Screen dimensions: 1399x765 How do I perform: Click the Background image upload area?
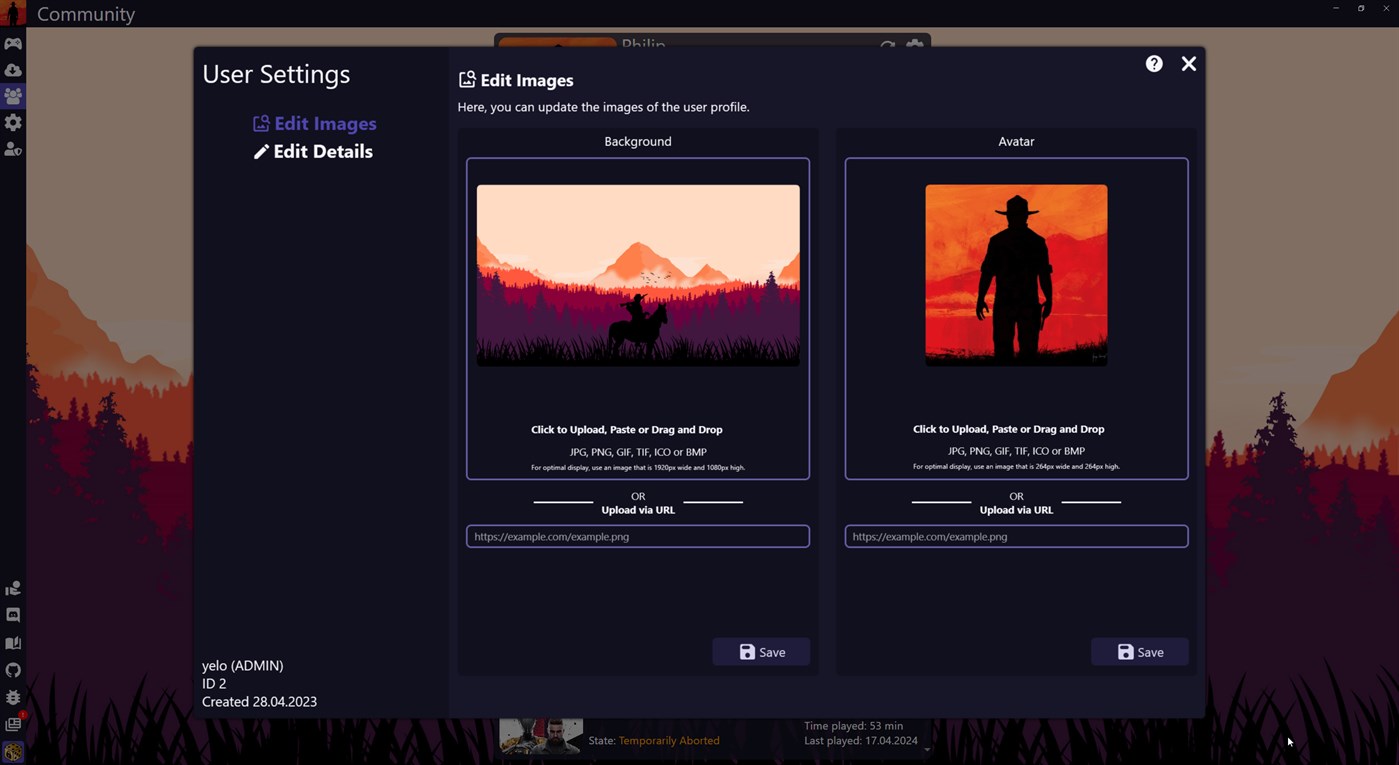[638, 319]
